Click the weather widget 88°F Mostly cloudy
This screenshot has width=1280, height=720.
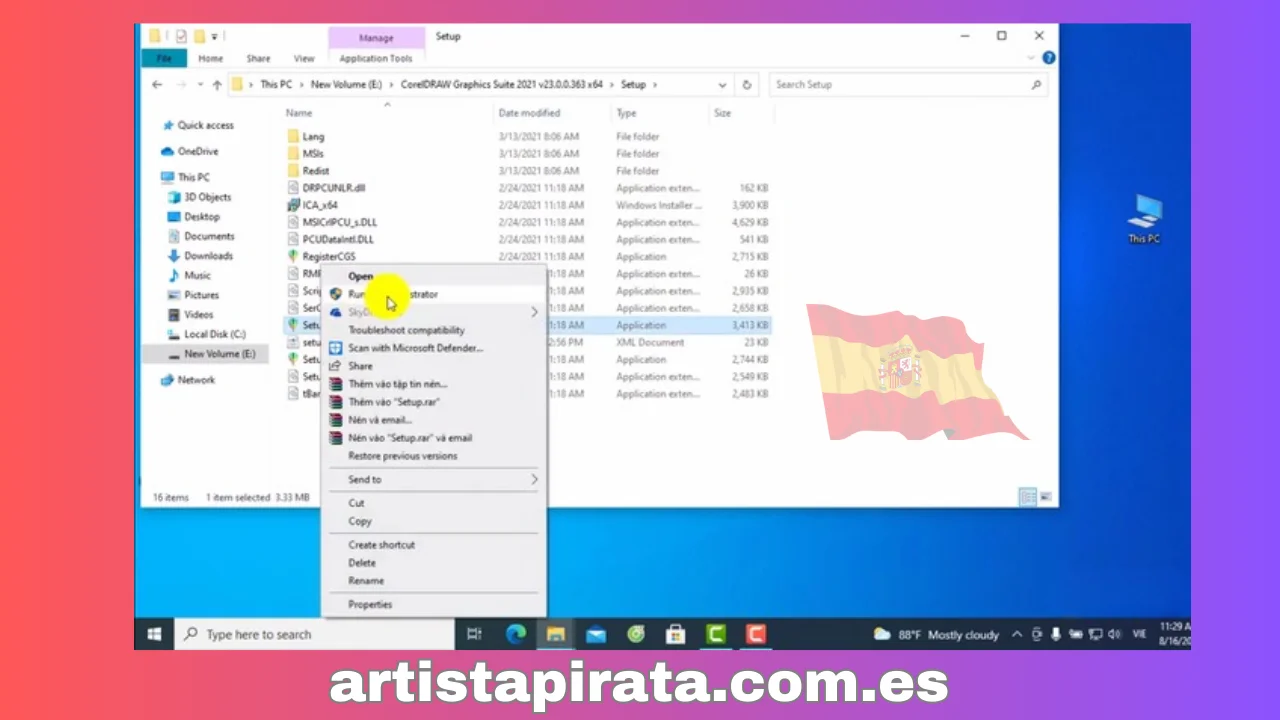click(936, 634)
